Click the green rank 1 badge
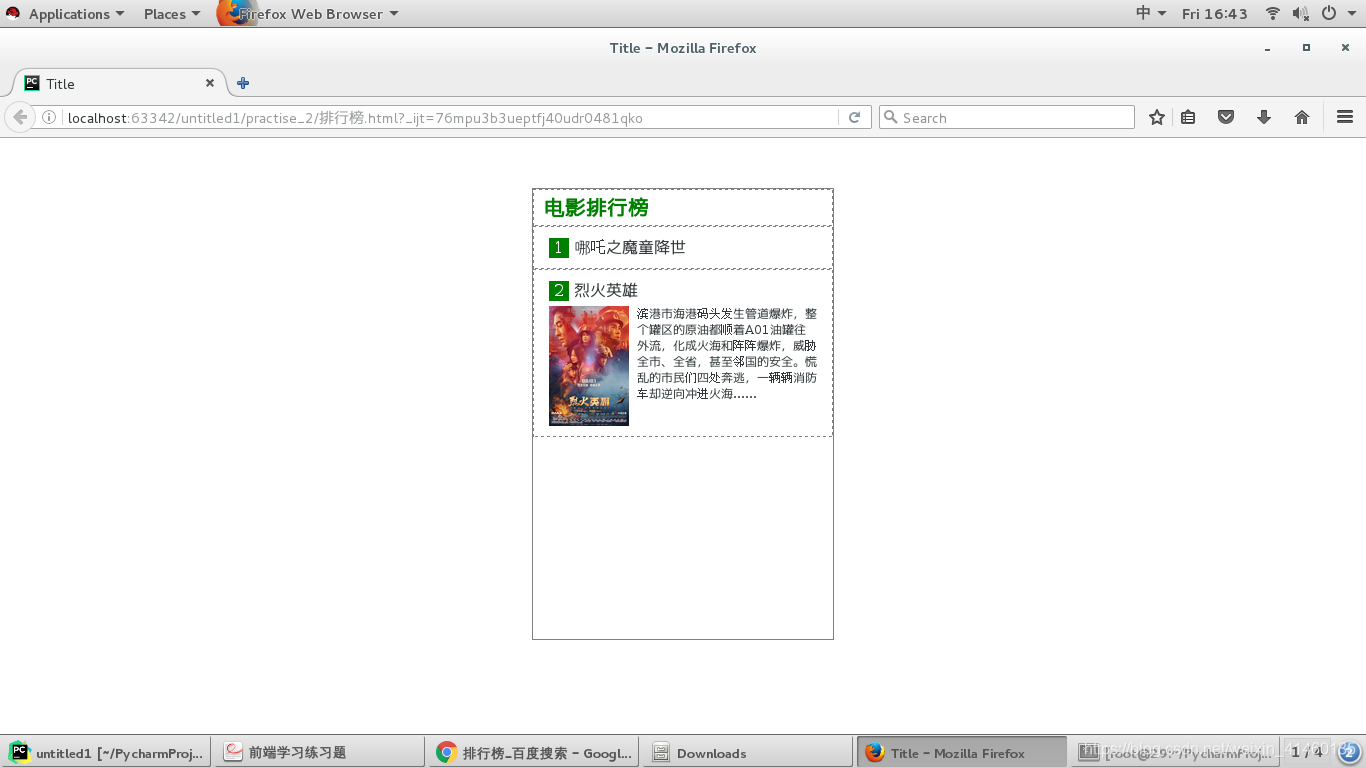Screen dimensions: 1366x768 [559, 247]
